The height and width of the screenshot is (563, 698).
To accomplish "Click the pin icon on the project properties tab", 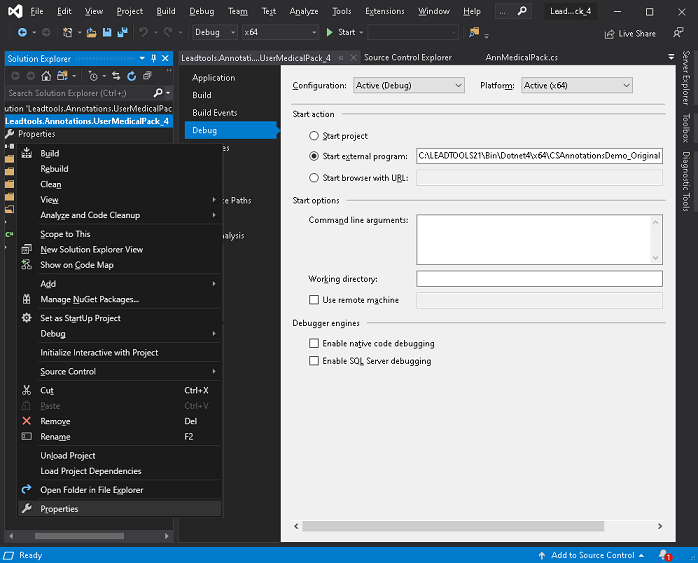I will click(341, 58).
